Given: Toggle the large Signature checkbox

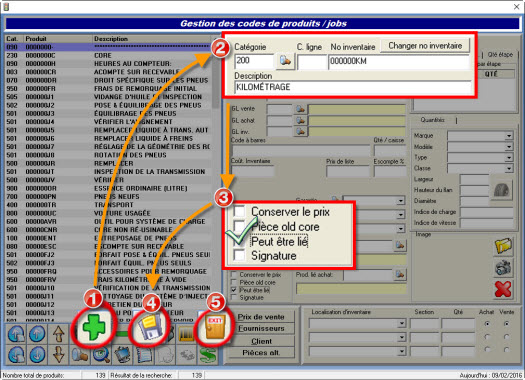Looking at the screenshot, I should coord(239,255).
